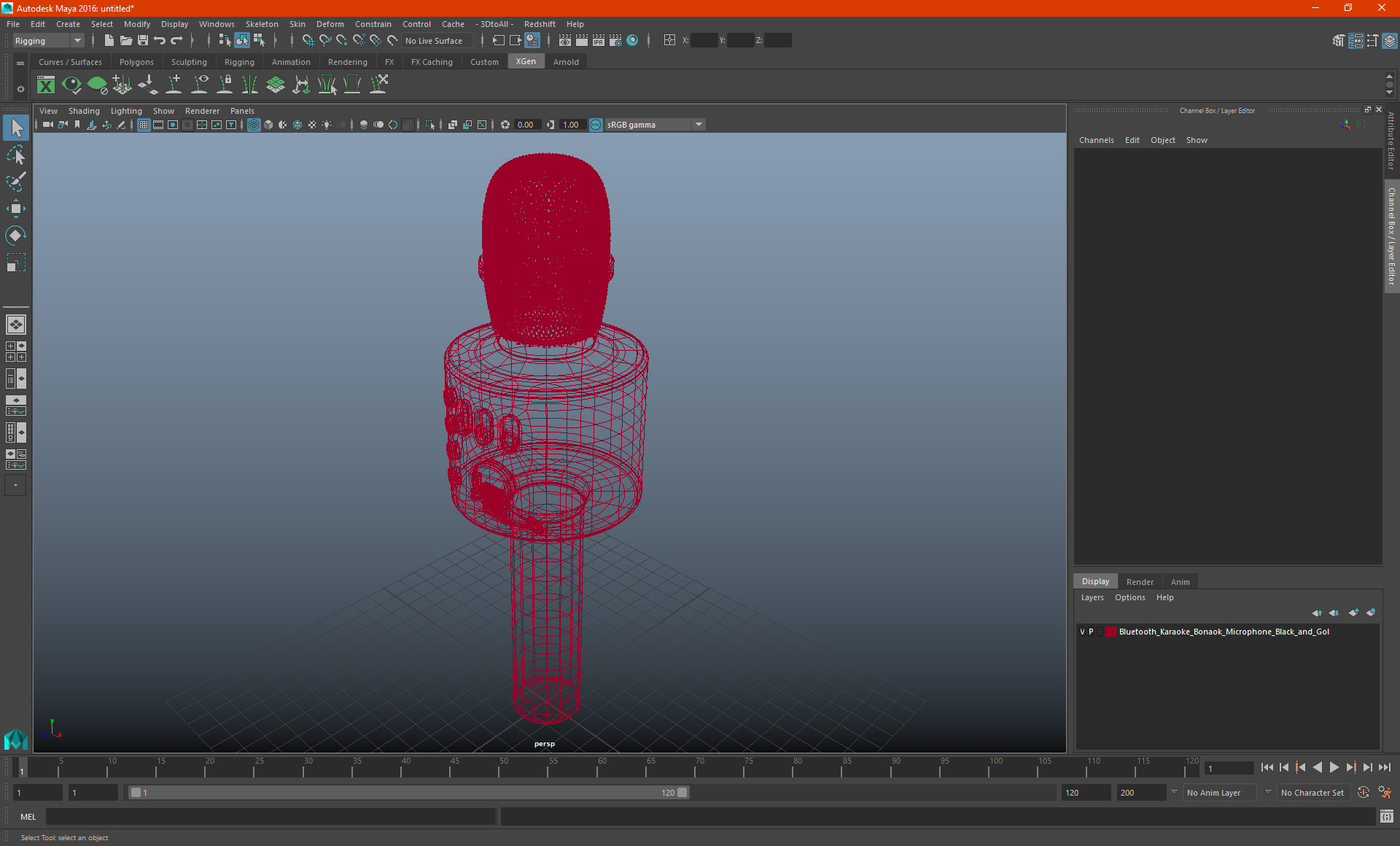
Task: Click the layer's red color swatch
Action: 1111,632
